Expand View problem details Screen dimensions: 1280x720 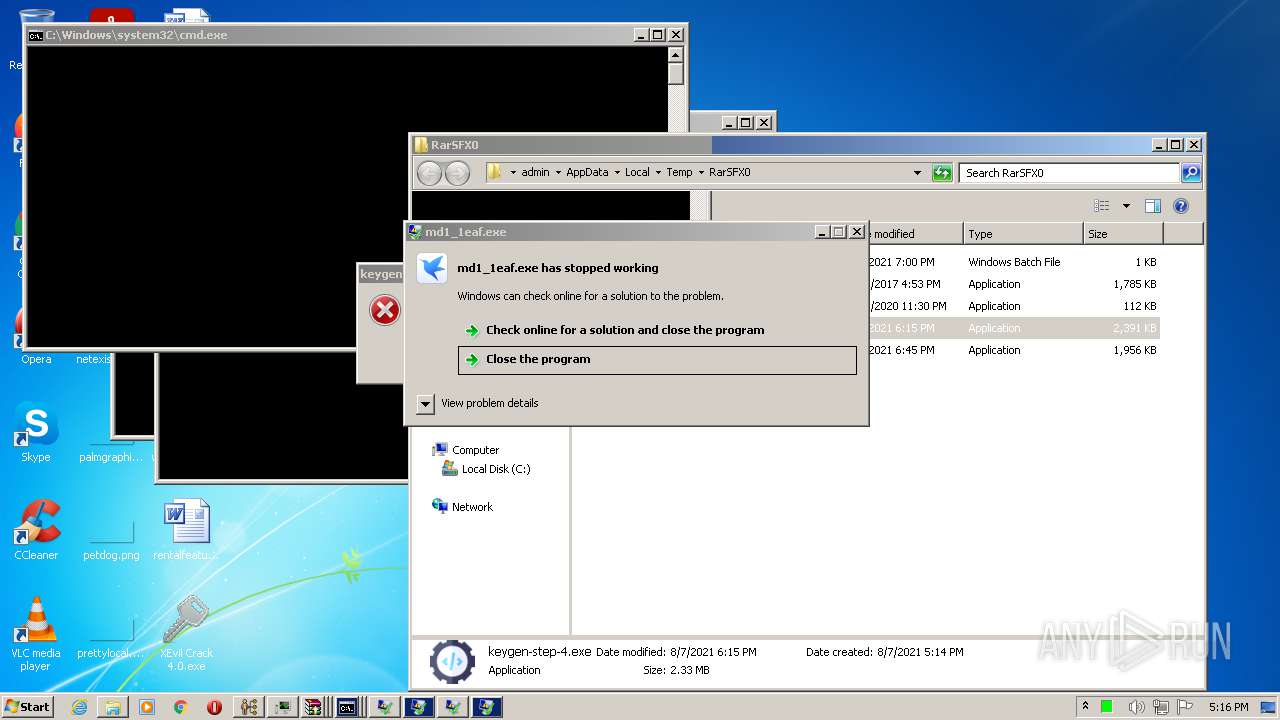(425, 403)
